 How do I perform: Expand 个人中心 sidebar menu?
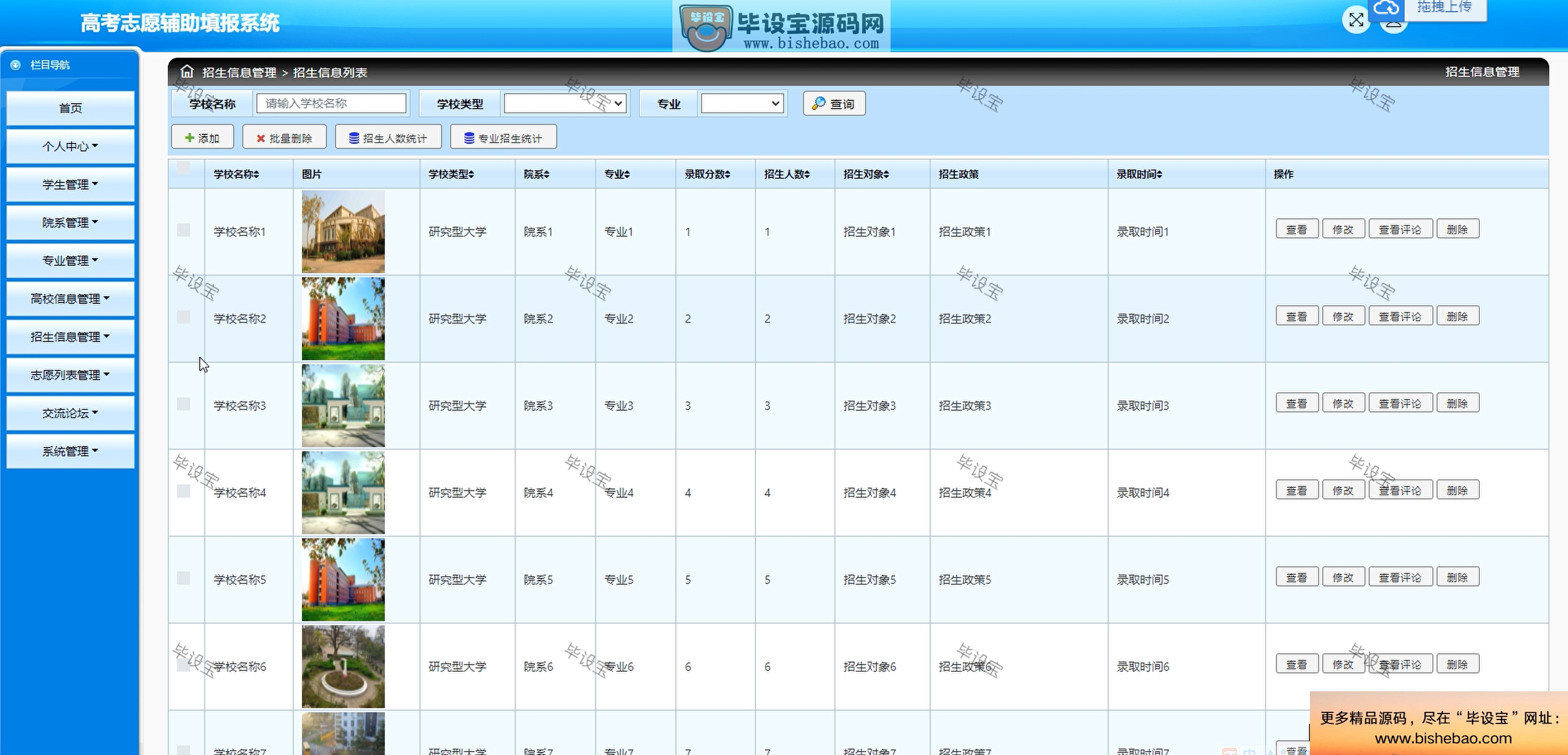tap(70, 146)
